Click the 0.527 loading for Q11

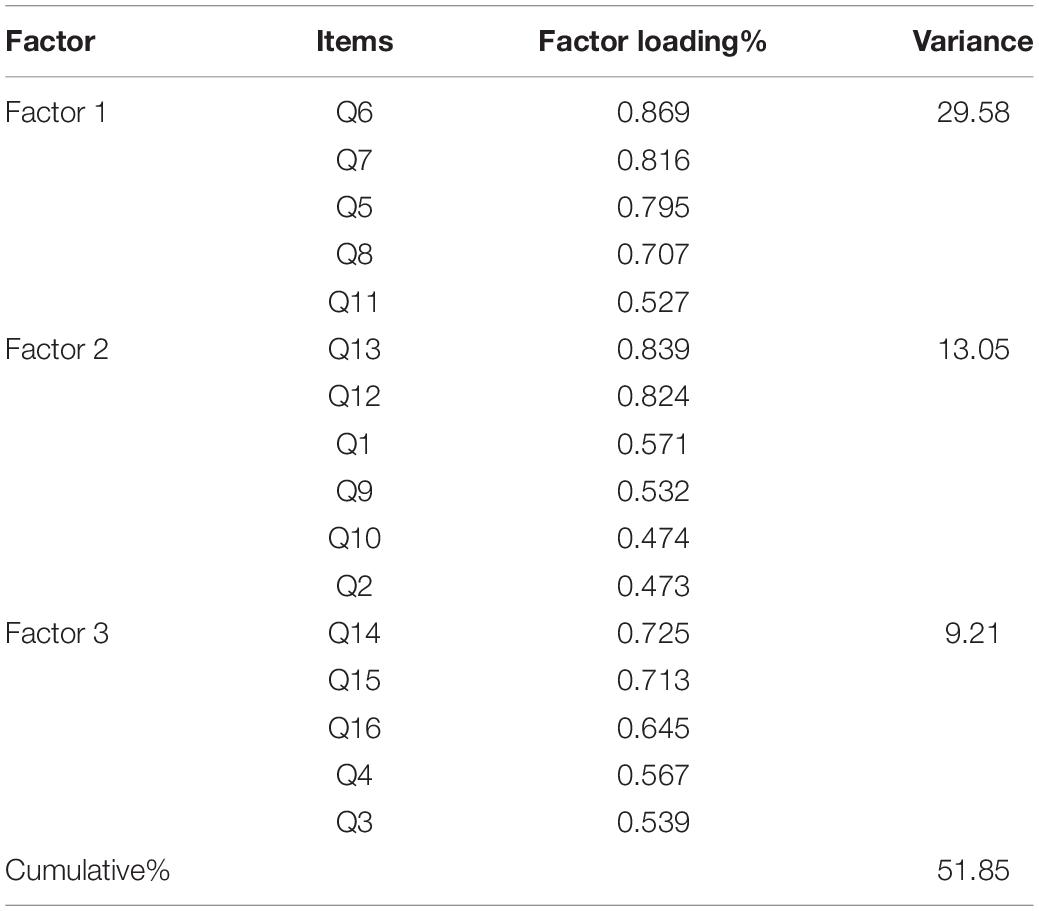pyautogui.click(x=653, y=302)
